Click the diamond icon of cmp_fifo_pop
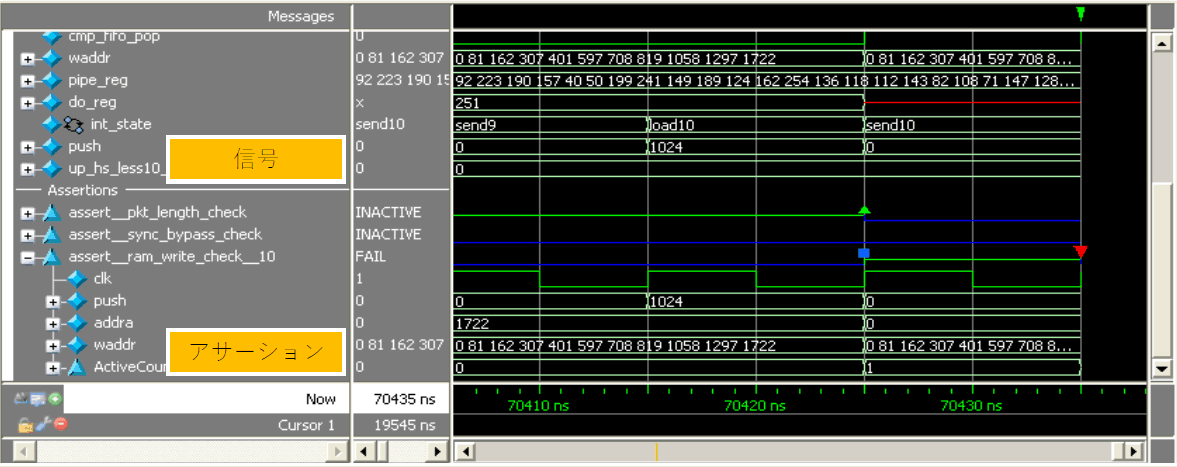This screenshot has height=467, width=1177. [51, 37]
